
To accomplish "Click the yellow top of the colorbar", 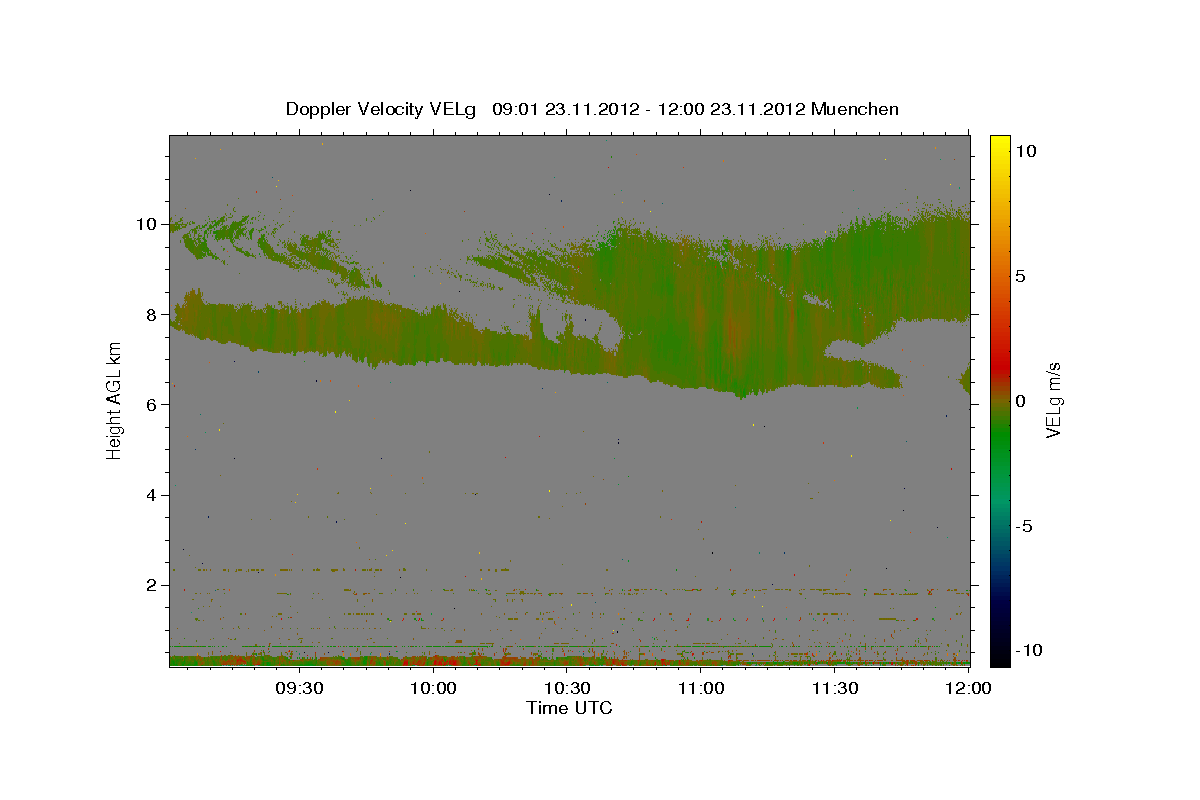I will coord(1000,145).
